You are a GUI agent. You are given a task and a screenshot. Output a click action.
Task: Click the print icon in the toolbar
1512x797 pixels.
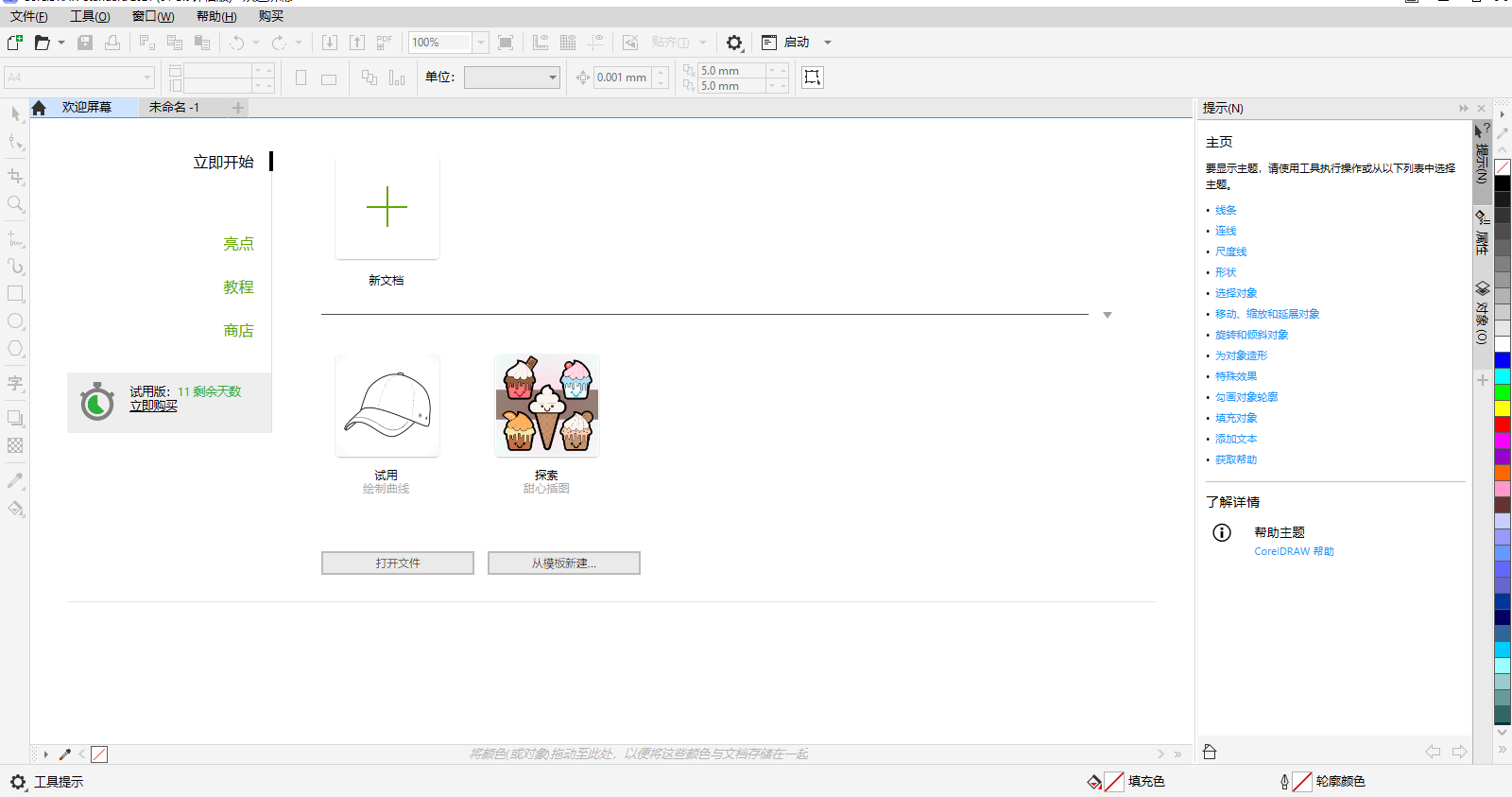[x=112, y=43]
